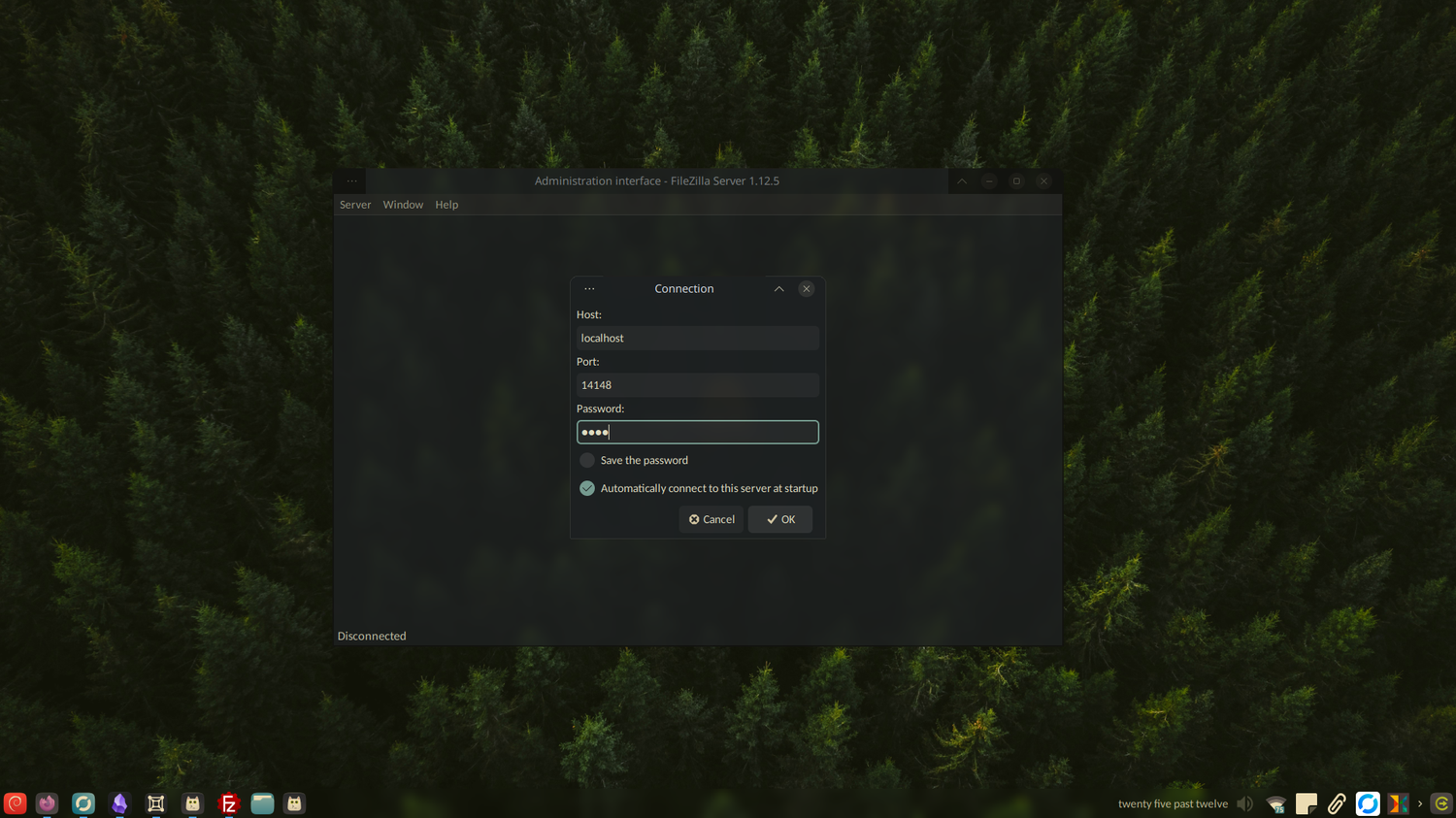The width and height of the screenshot is (1456, 818).
Task: Minimize the FileZilla Server main window
Action: point(989,180)
